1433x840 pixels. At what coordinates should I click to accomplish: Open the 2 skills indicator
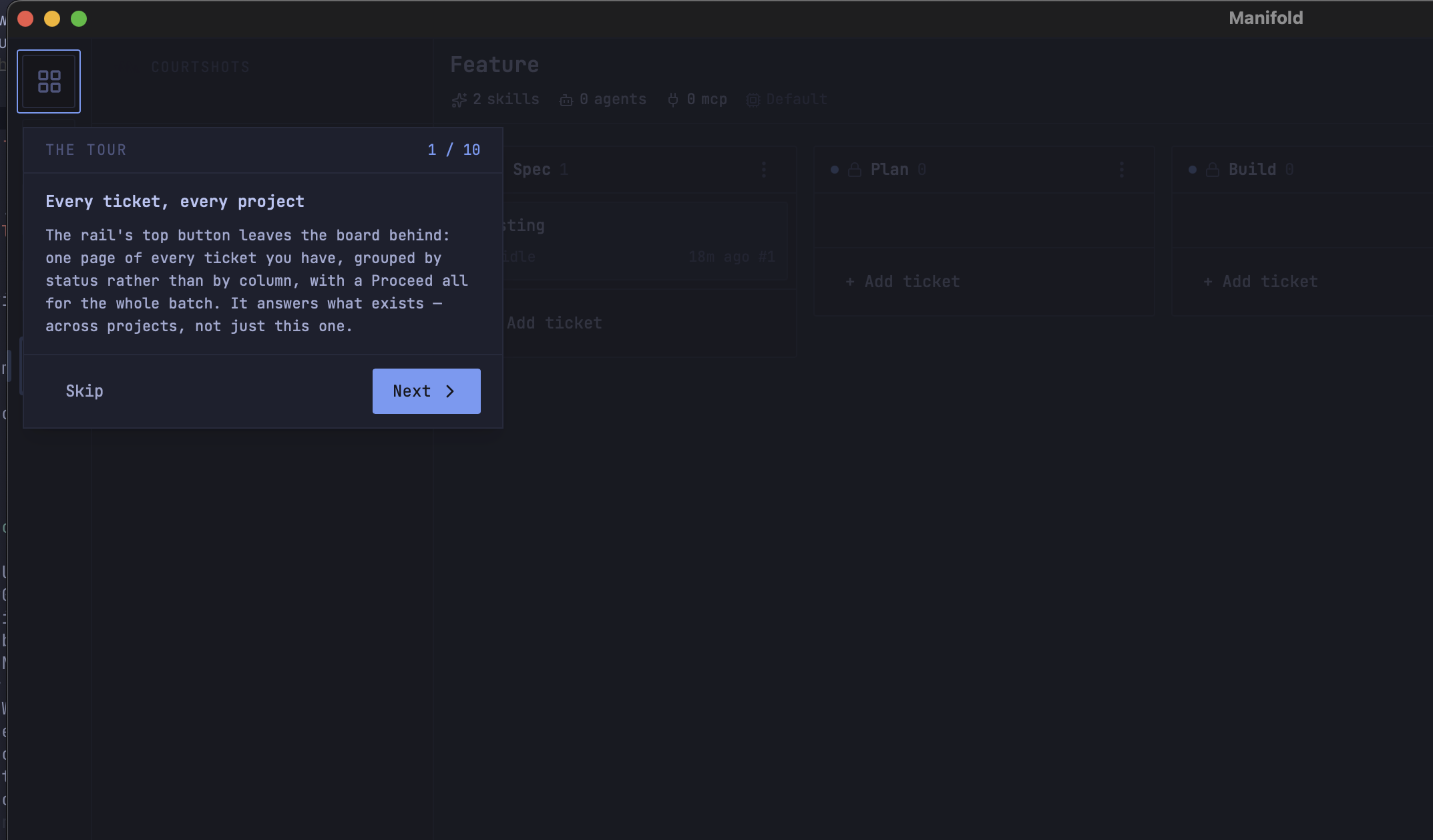click(495, 99)
